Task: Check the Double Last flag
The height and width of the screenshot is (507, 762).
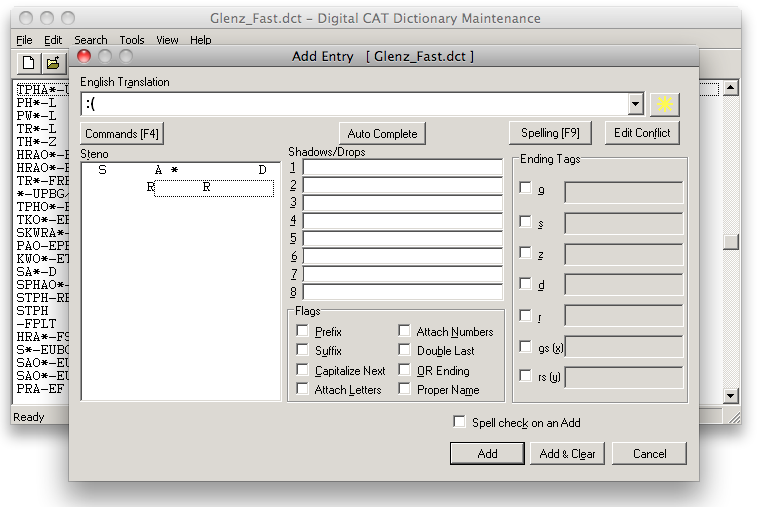Action: point(404,350)
